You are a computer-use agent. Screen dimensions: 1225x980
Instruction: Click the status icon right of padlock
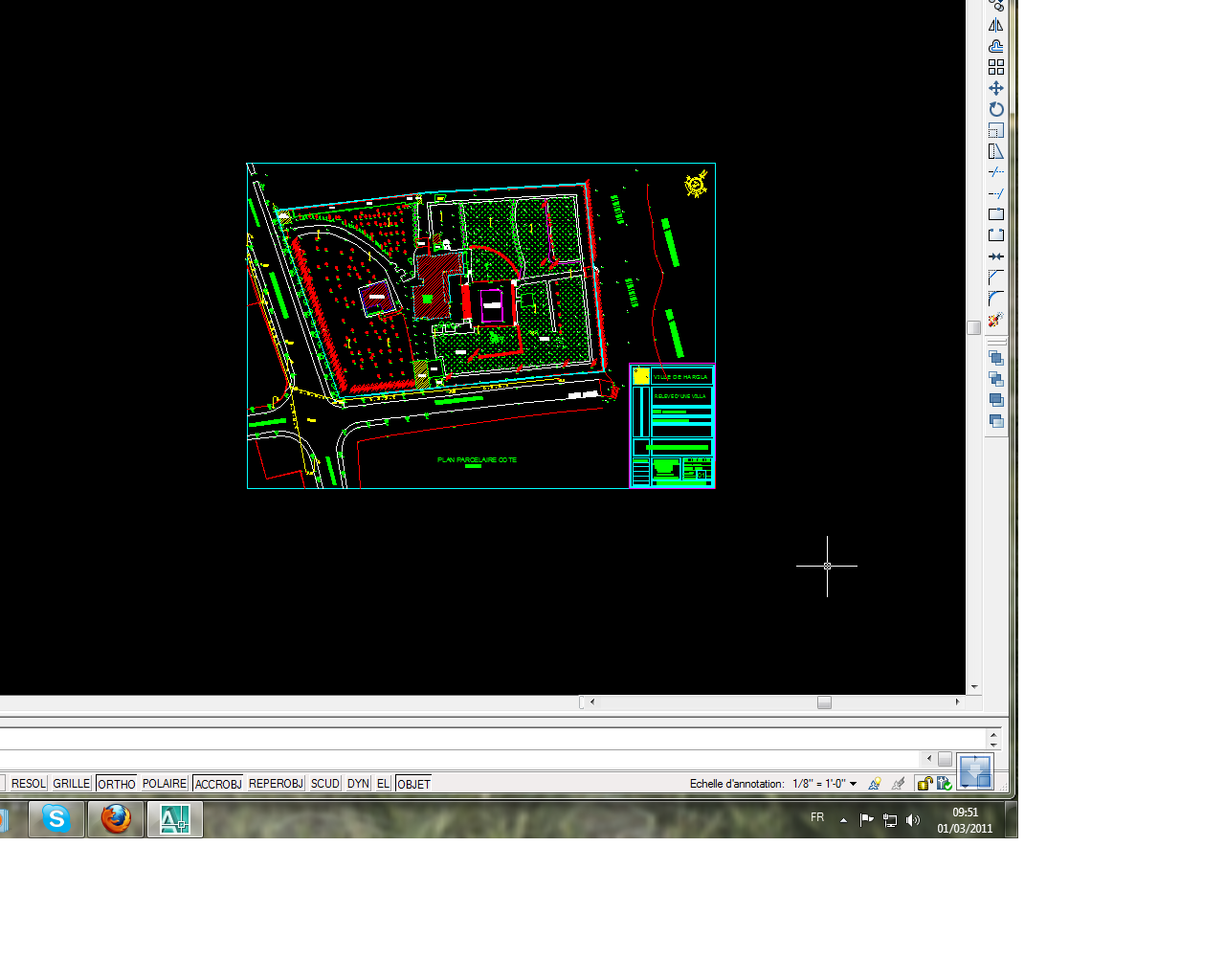point(945,784)
